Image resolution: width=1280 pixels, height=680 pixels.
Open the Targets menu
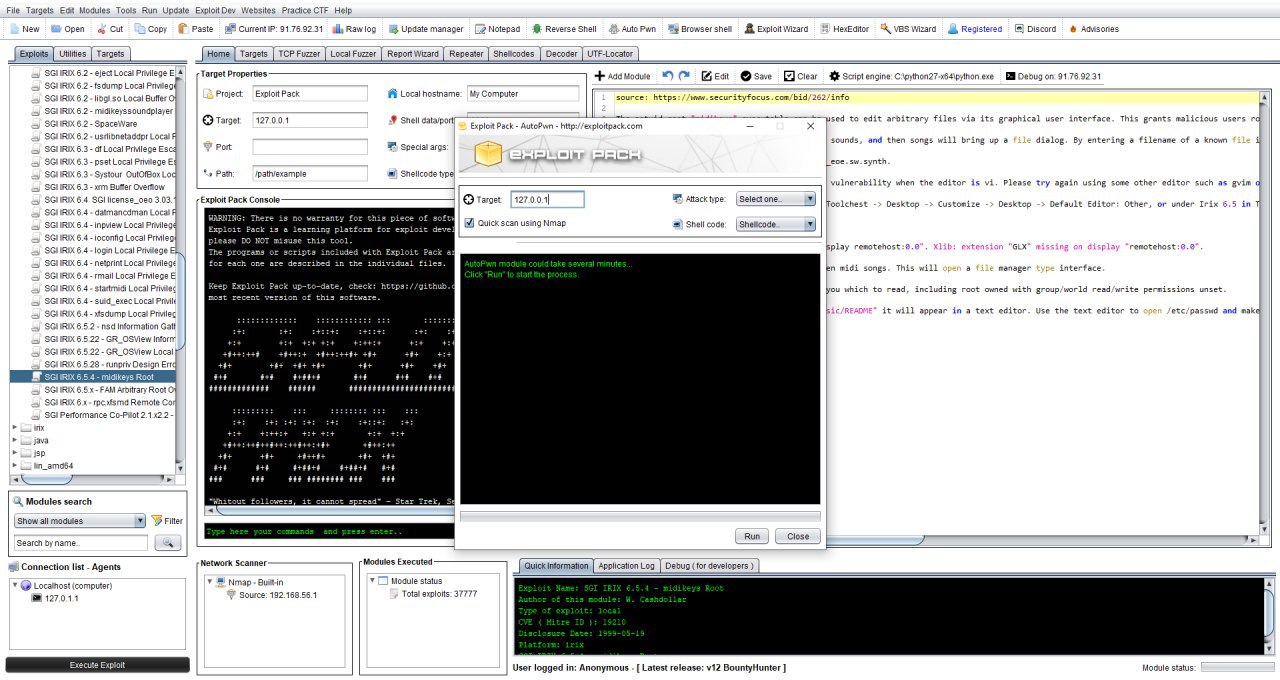(40, 10)
